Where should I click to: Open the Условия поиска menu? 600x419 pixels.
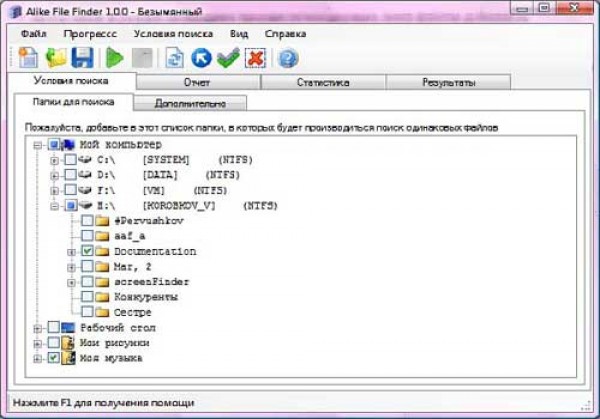pyautogui.click(x=173, y=34)
